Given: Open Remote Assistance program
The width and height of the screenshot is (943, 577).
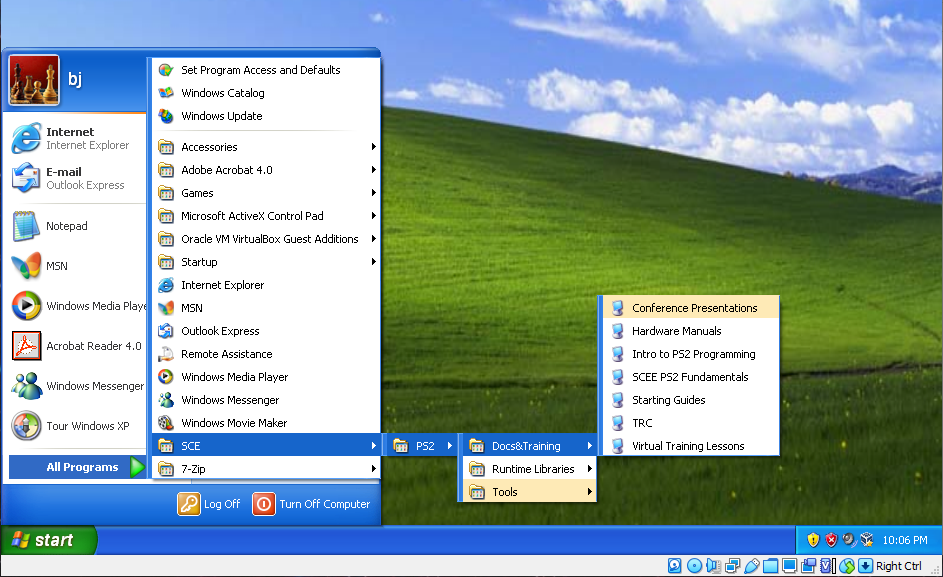Looking at the screenshot, I should 226,354.
